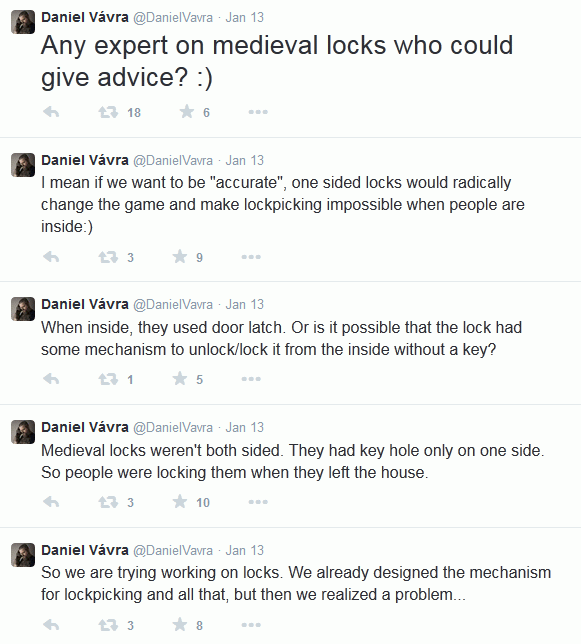
Task: Retweet the 'we are trying working on locks' tweet
Action: pos(108,625)
